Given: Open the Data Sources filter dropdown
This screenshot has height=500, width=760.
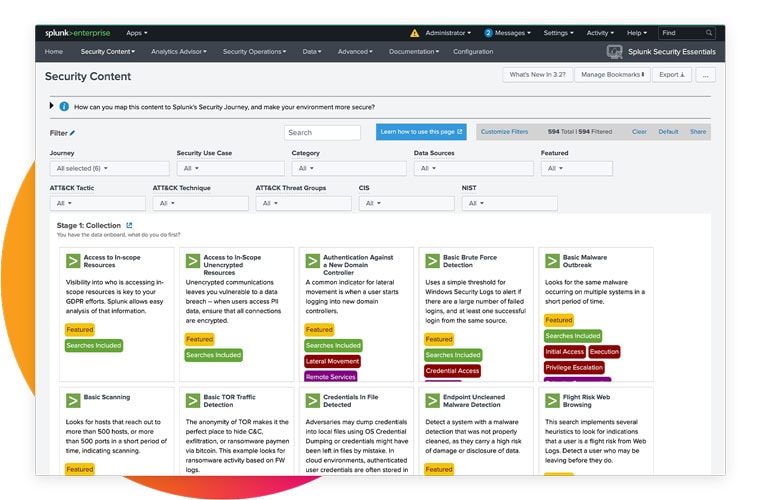Looking at the screenshot, I should pos(474,169).
